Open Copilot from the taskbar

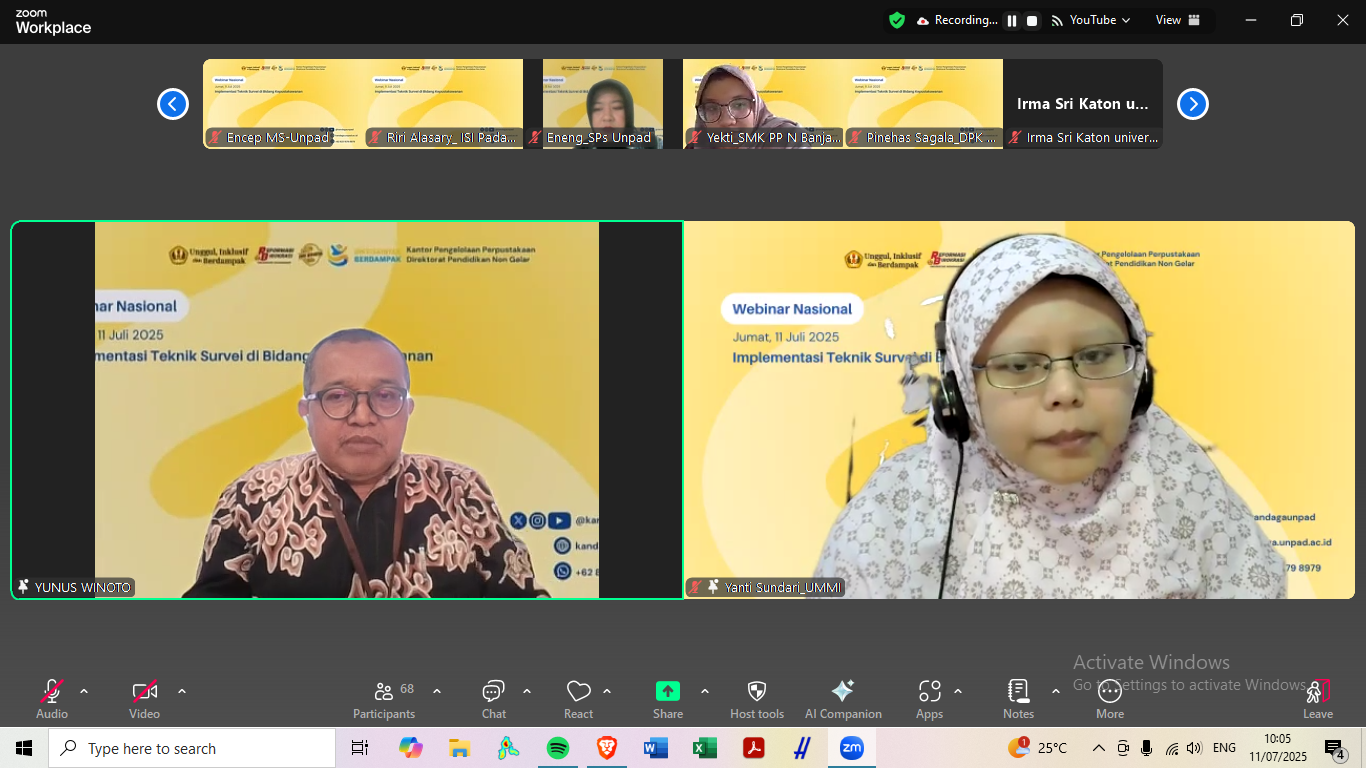coord(410,748)
